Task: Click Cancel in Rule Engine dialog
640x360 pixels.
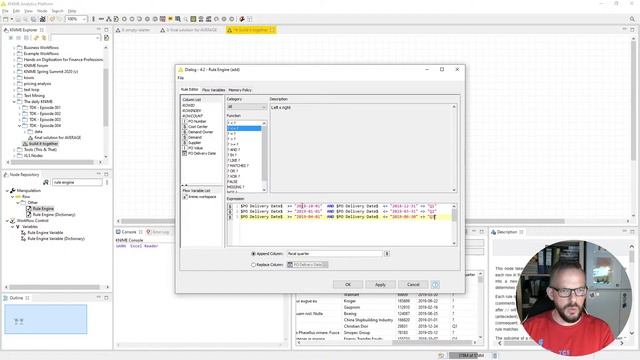Action: [x=413, y=284]
